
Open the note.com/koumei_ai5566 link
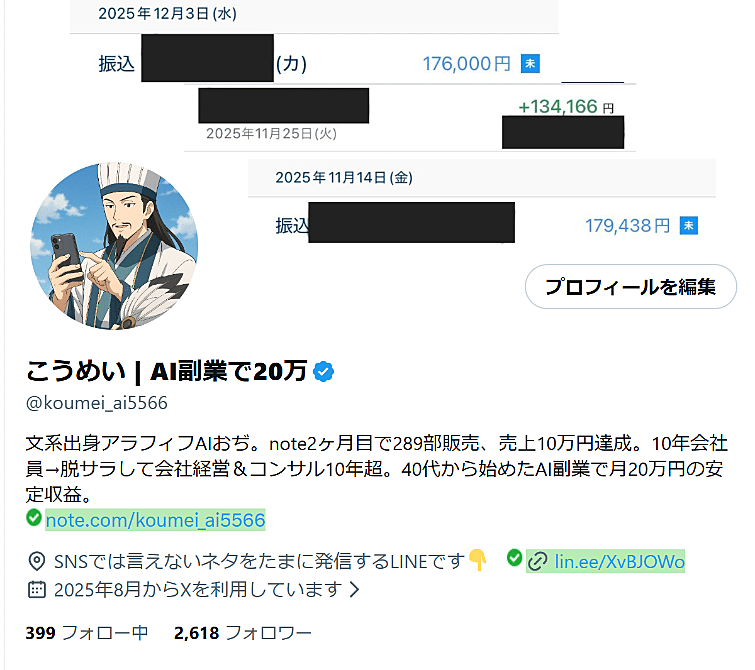(x=155, y=520)
